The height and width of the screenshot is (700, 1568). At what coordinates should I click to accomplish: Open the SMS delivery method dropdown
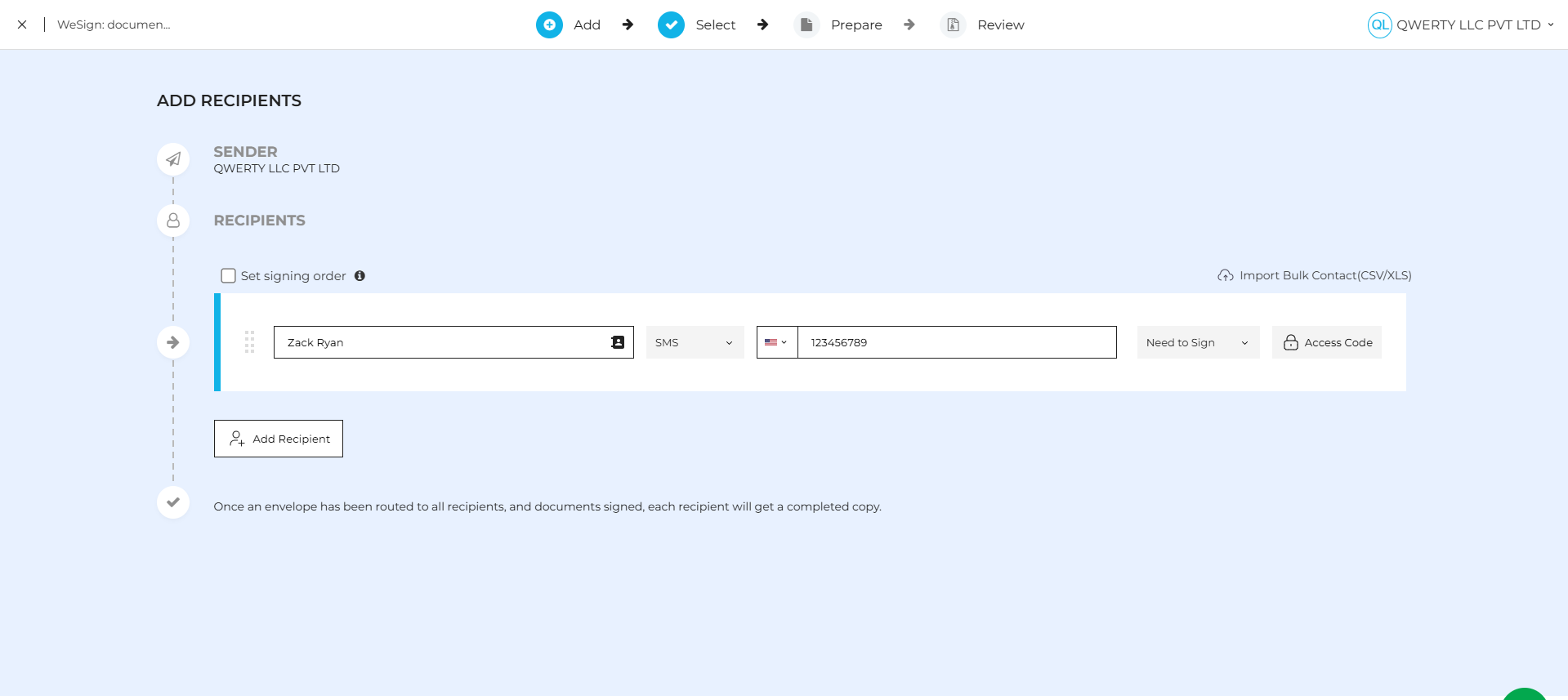point(695,342)
